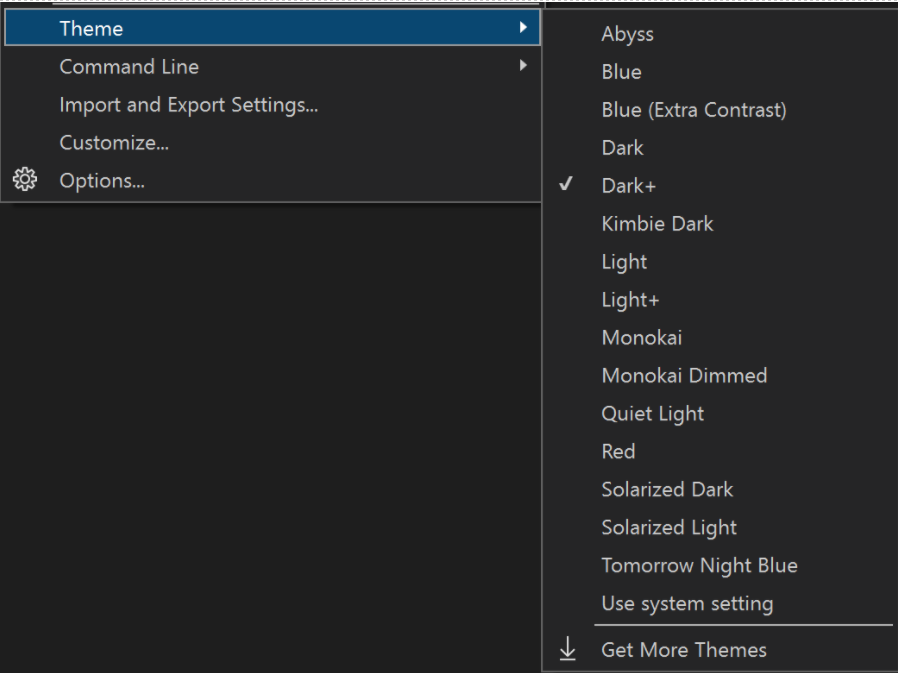Select the checked Dark+ theme
This screenshot has height=673, width=898.
628,186
